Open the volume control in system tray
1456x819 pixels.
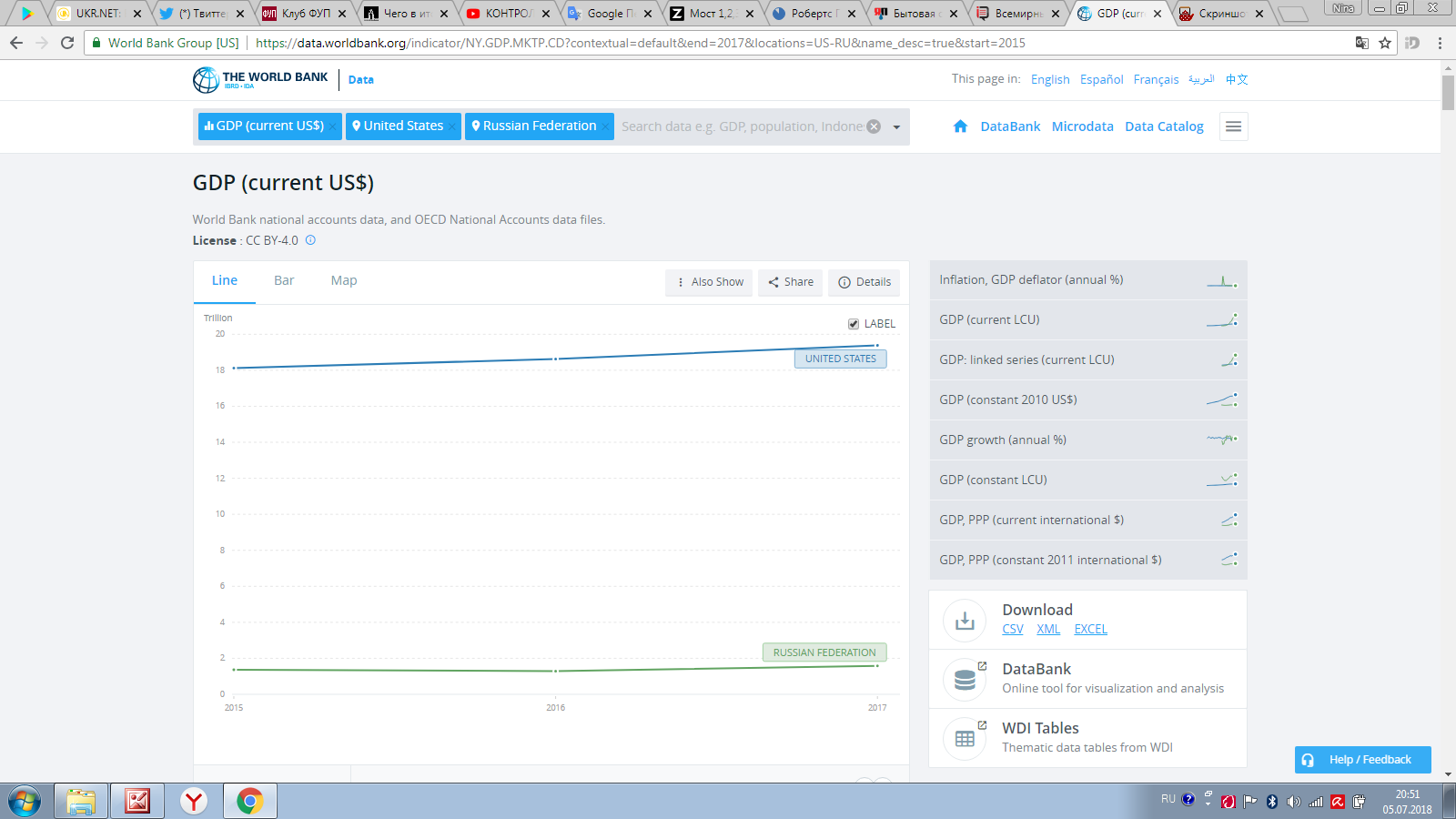1294,802
